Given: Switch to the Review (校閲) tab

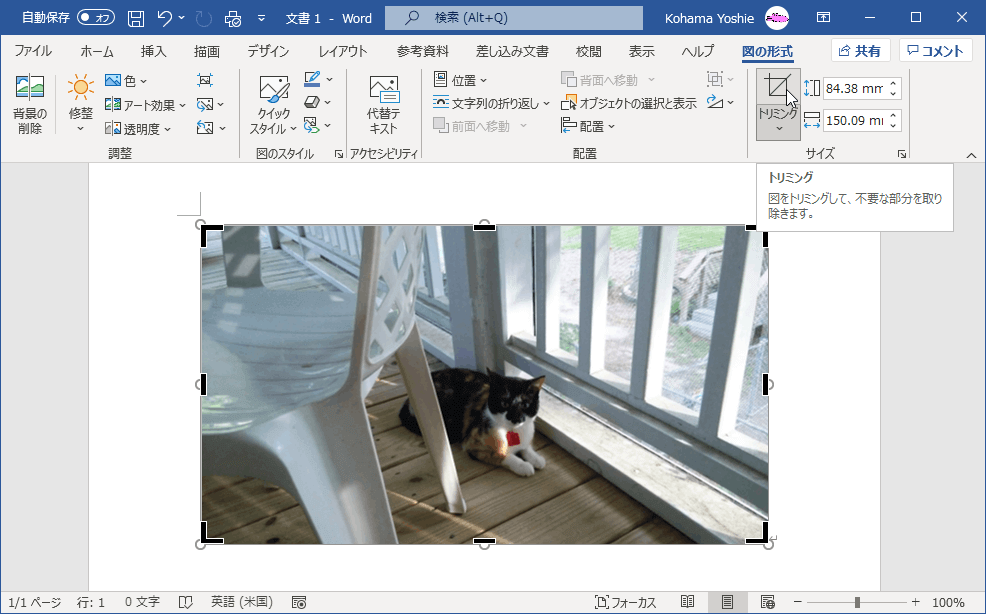Looking at the screenshot, I should pyautogui.click(x=589, y=51).
